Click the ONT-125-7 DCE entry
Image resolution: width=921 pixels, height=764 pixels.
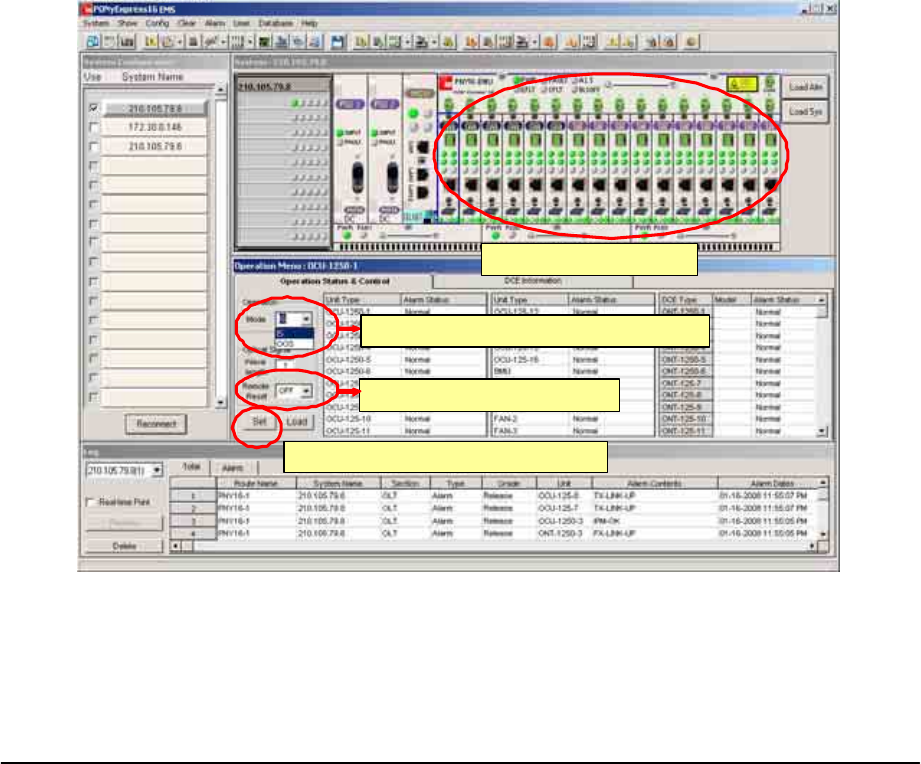pyautogui.click(x=685, y=383)
